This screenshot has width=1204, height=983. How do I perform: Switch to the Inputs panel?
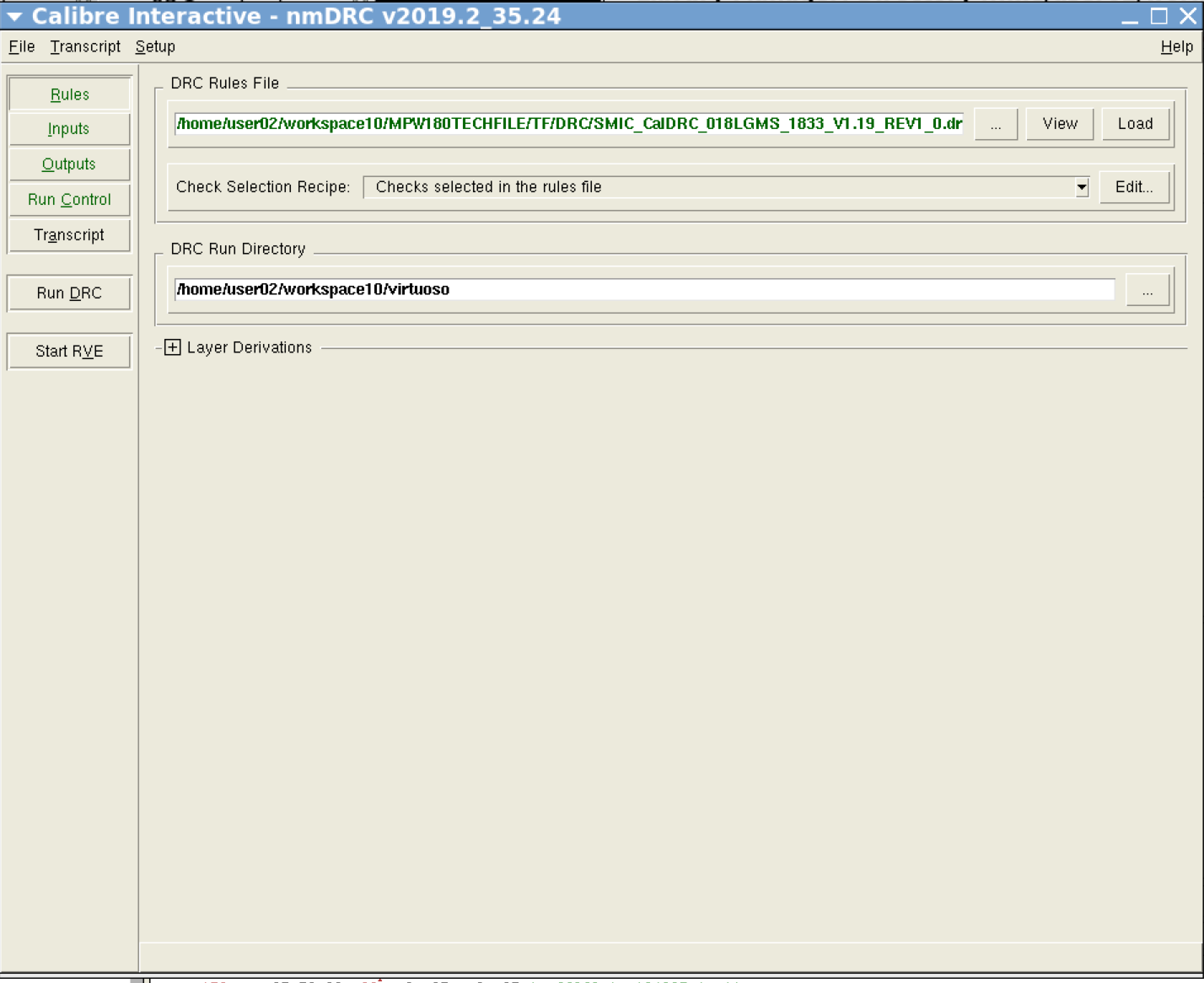69,129
